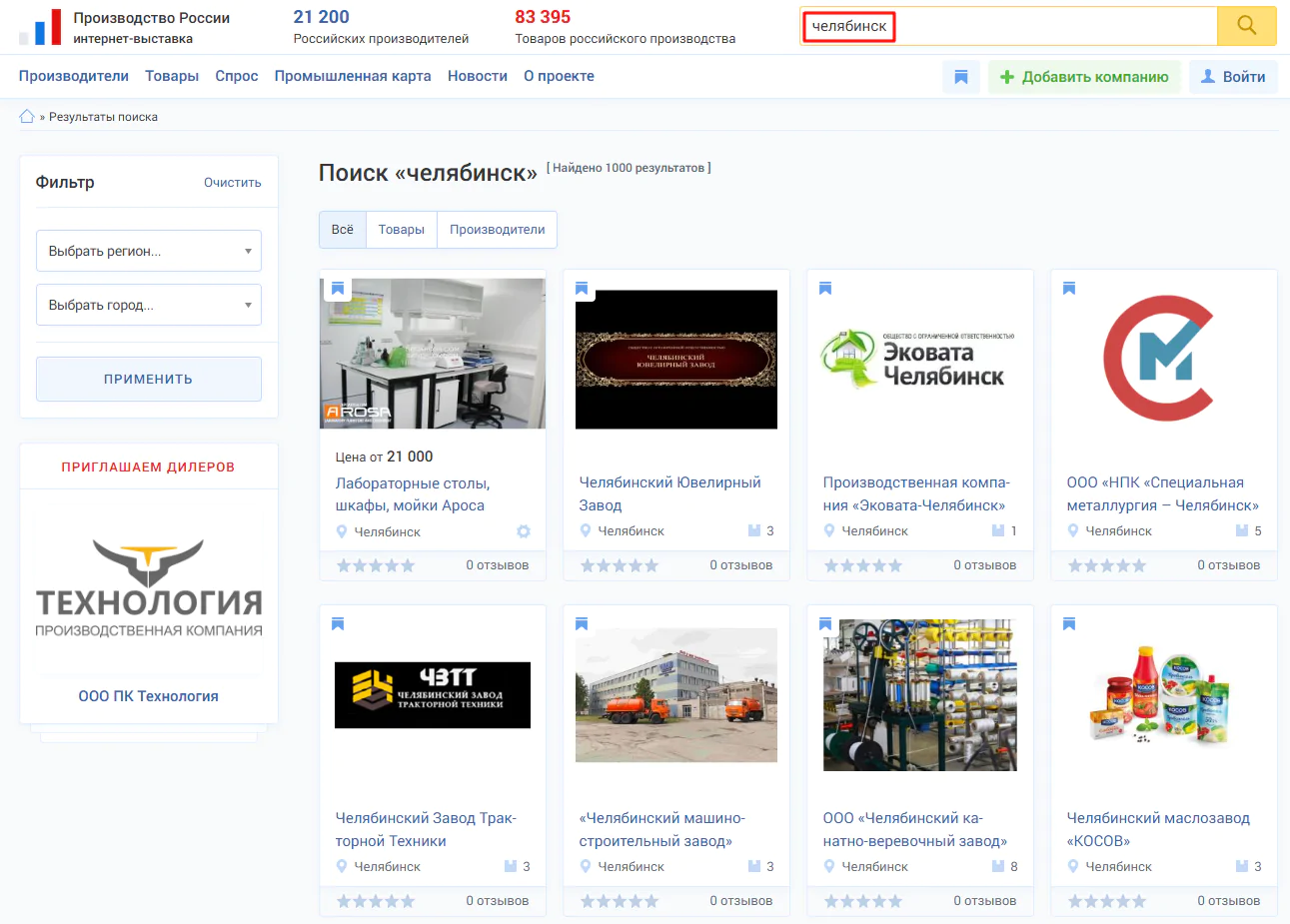The width and height of the screenshot is (1290, 924).
Task: Click location pin on Ювелирный Завод card
Action: coord(586,530)
